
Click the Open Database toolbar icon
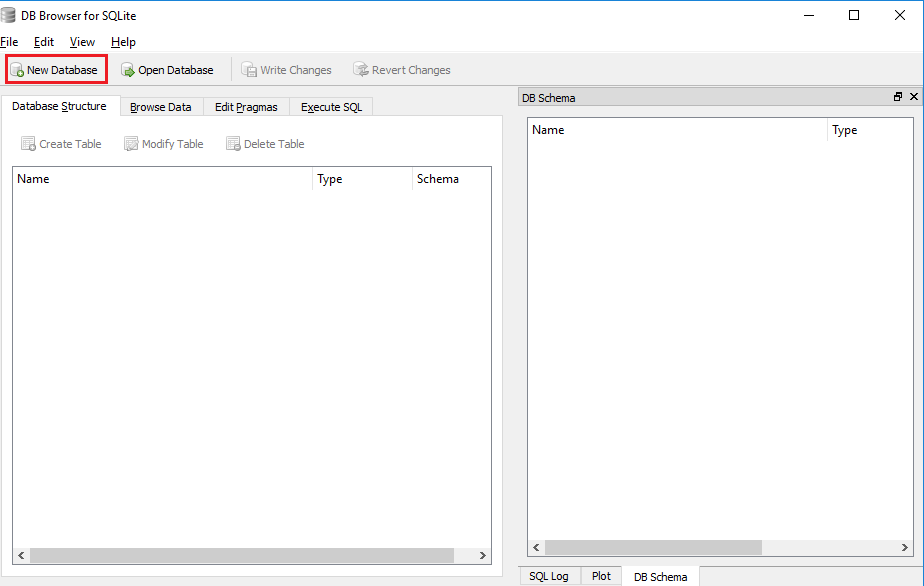click(x=127, y=70)
